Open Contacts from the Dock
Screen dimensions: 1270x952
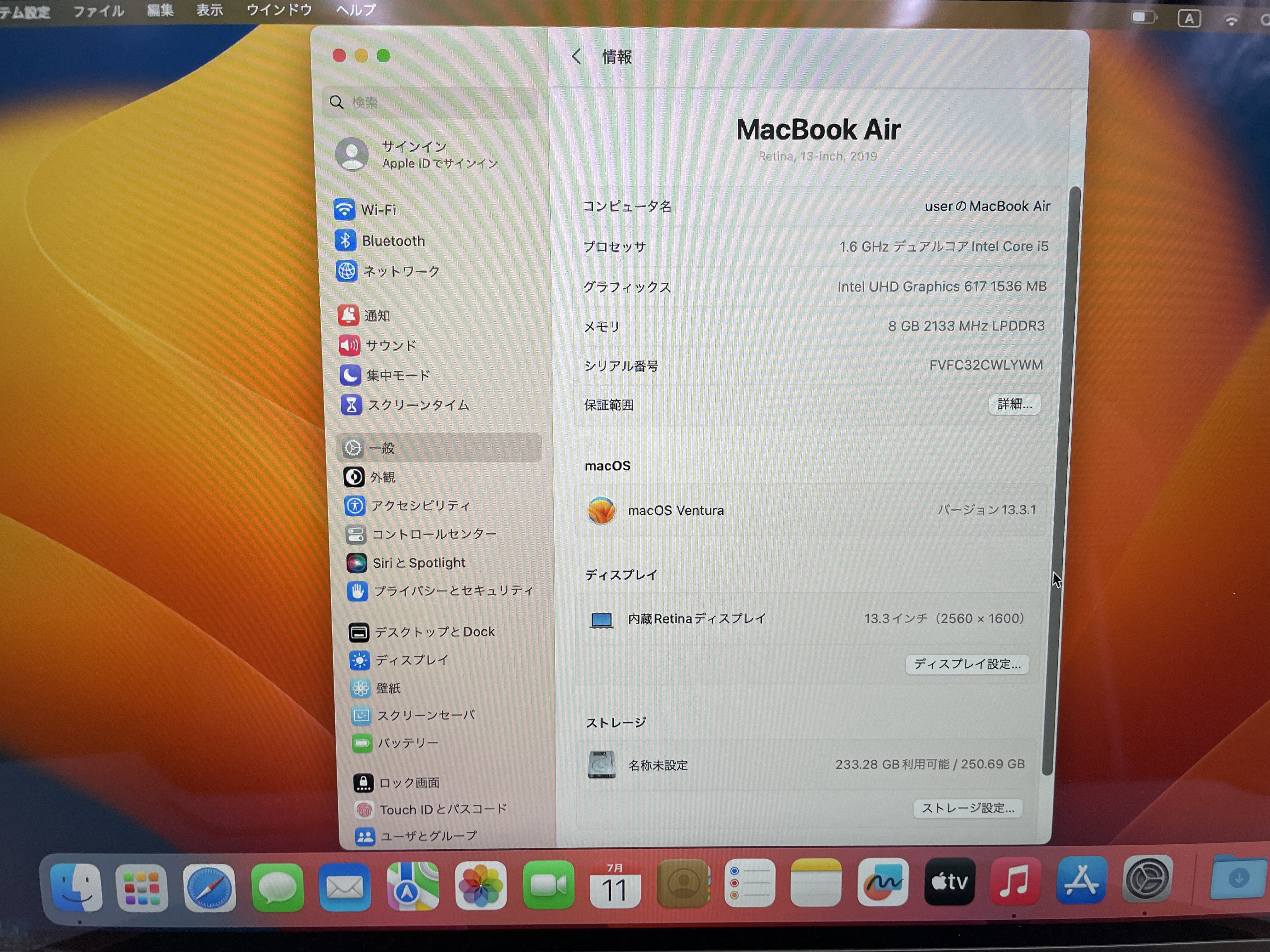pyautogui.click(x=683, y=884)
